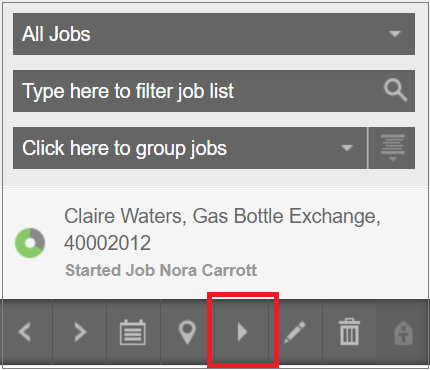Image resolution: width=430 pixels, height=370 pixels.
Task: Edit the job using the pencil icon
Action: coord(295,332)
